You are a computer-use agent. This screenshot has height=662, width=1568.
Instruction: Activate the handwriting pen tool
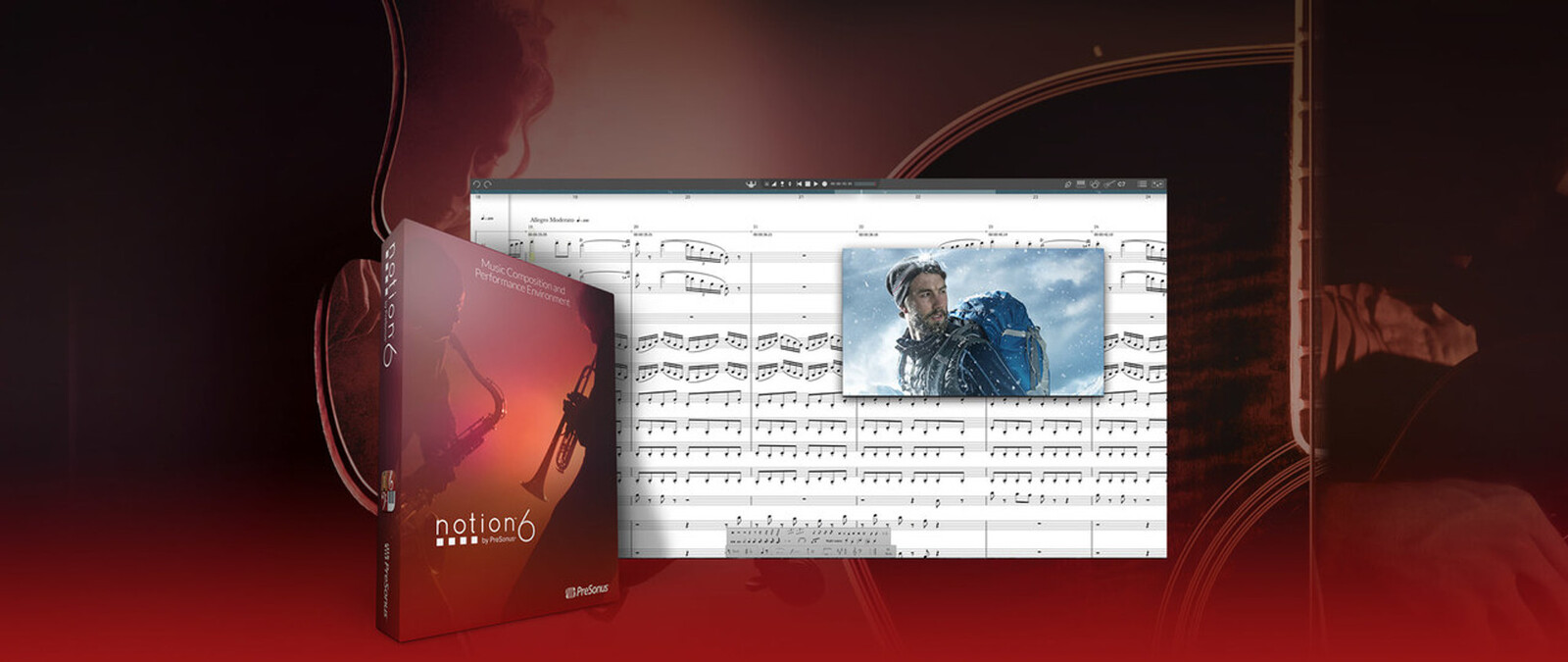click(x=1068, y=183)
